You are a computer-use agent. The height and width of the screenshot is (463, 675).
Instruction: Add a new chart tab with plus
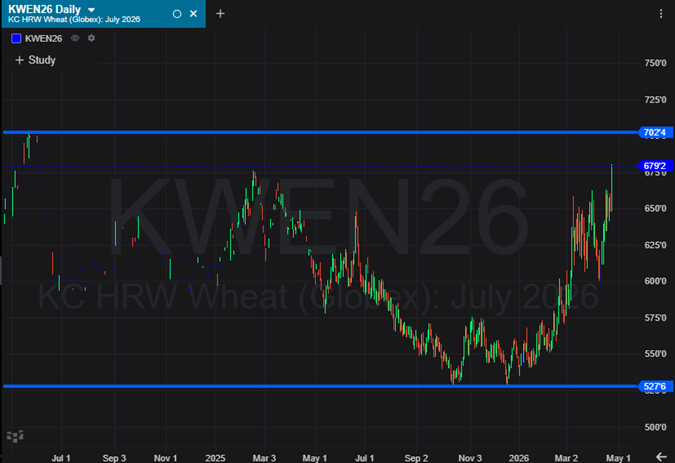click(220, 14)
